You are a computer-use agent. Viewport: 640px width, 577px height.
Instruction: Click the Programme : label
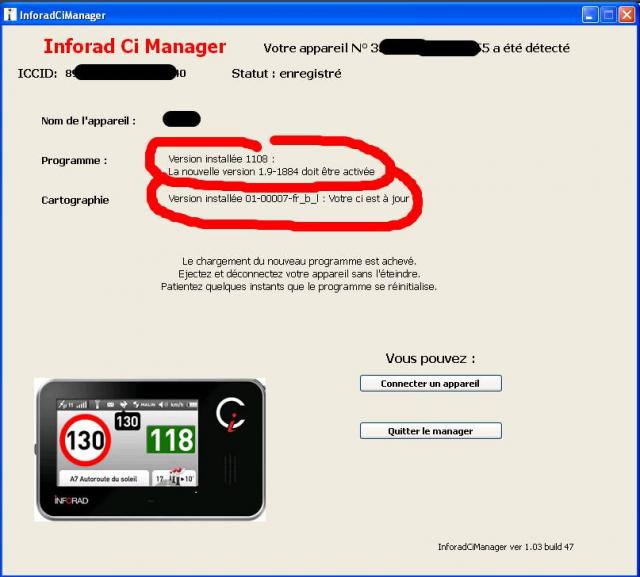[x=74, y=161]
